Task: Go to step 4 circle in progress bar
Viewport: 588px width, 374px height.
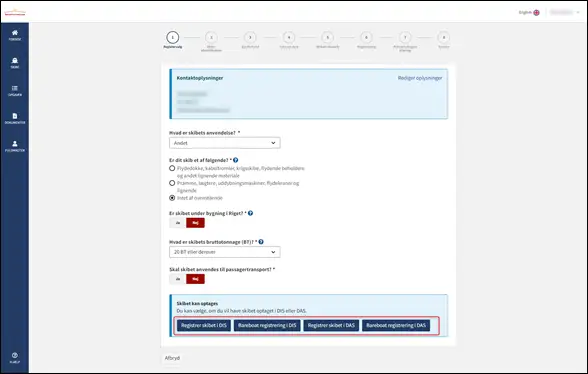Action: tap(289, 38)
